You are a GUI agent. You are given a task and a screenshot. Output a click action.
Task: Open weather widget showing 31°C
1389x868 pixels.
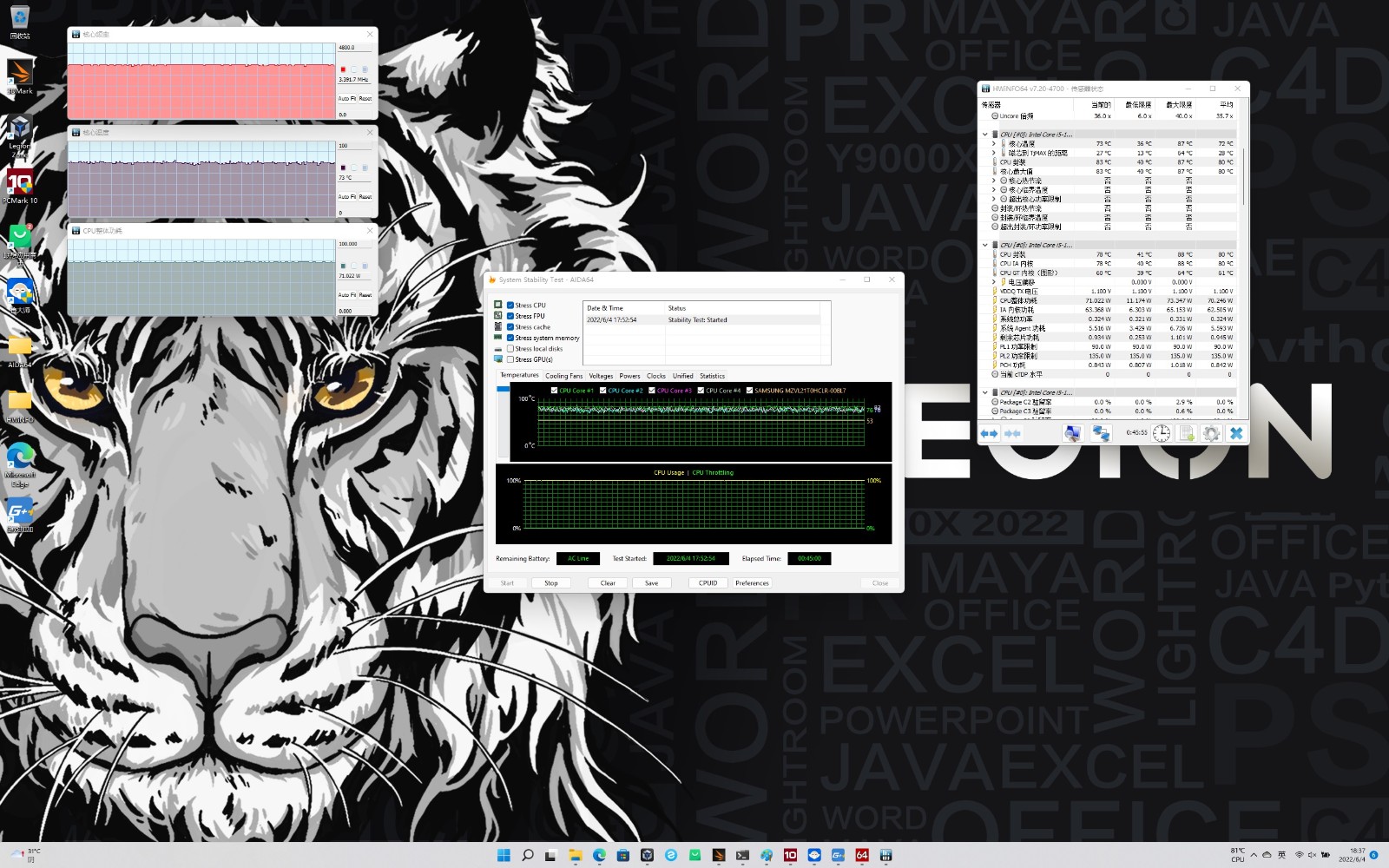click(23, 855)
